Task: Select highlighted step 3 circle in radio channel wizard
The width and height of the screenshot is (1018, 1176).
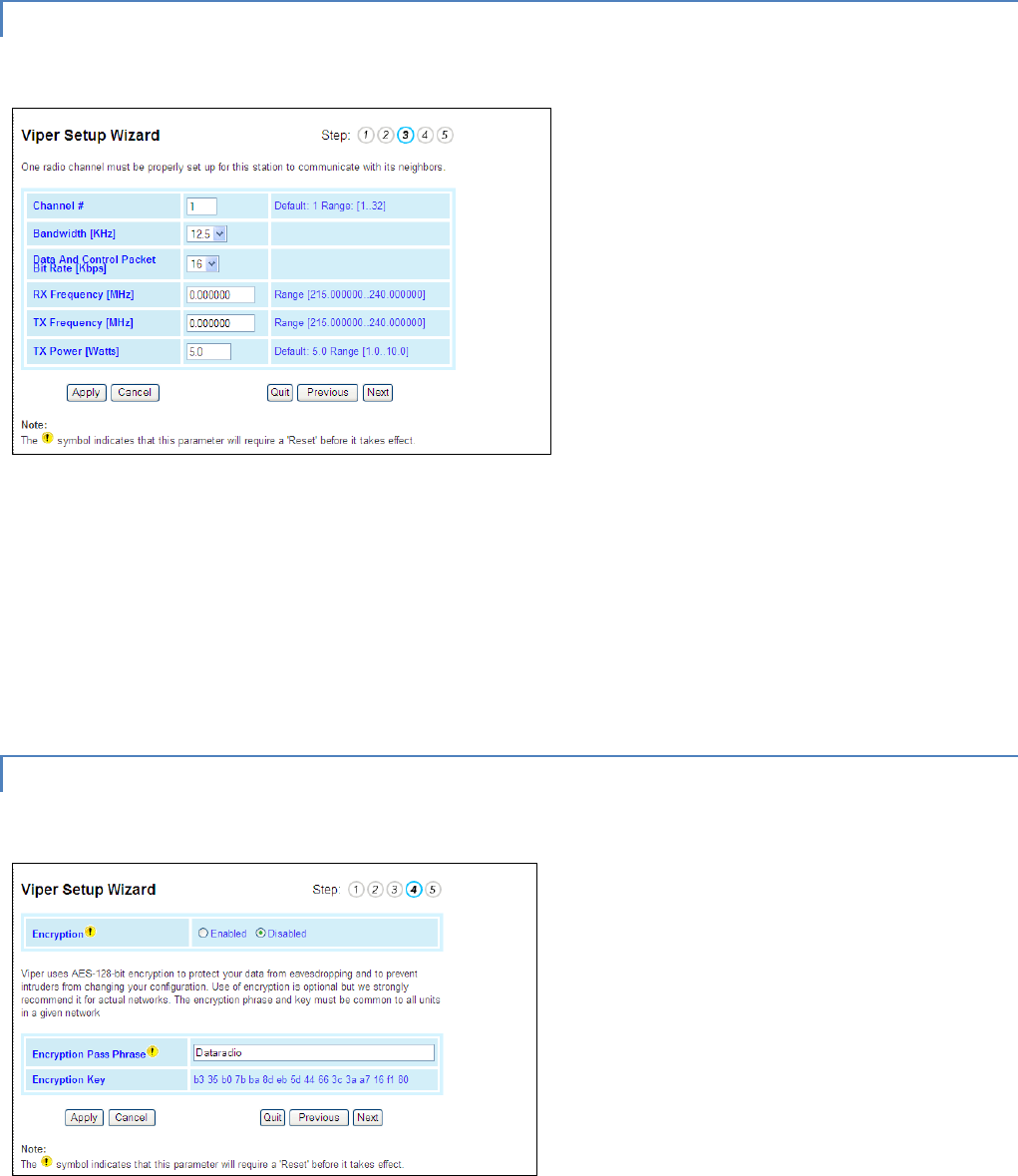Action: tap(406, 135)
